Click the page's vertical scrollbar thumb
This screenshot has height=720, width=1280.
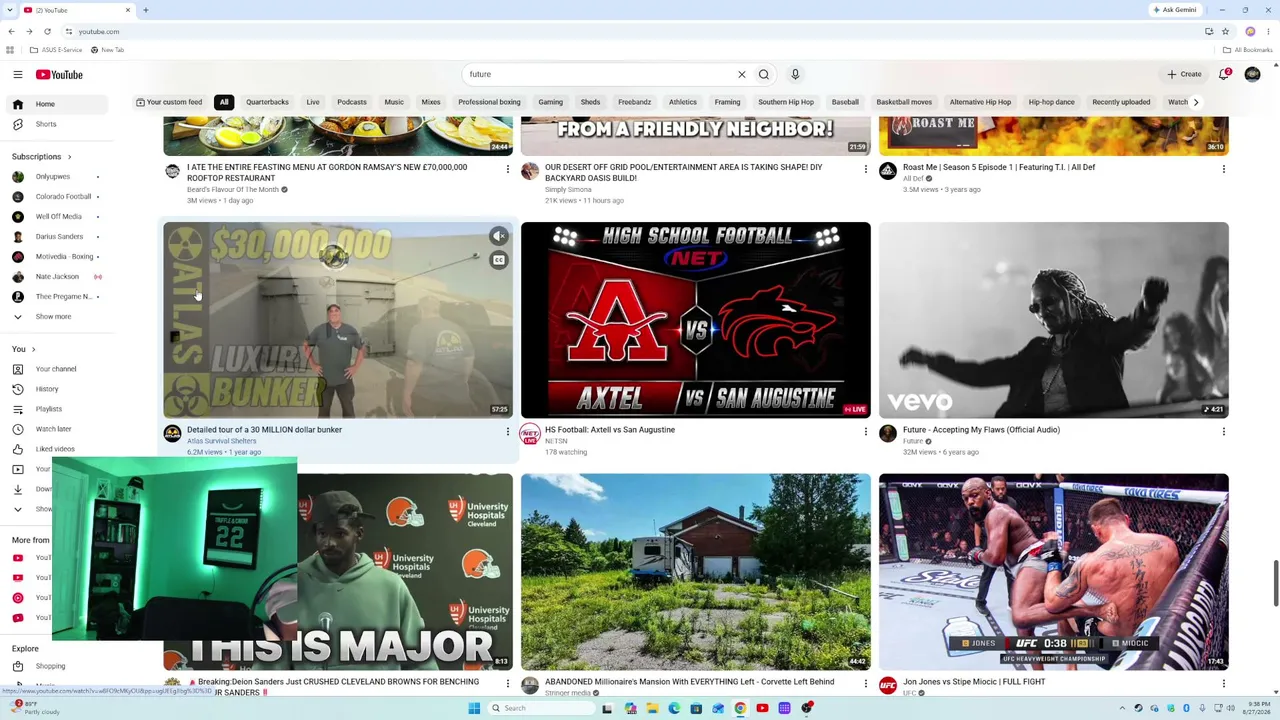pyautogui.click(x=1275, y=583)
